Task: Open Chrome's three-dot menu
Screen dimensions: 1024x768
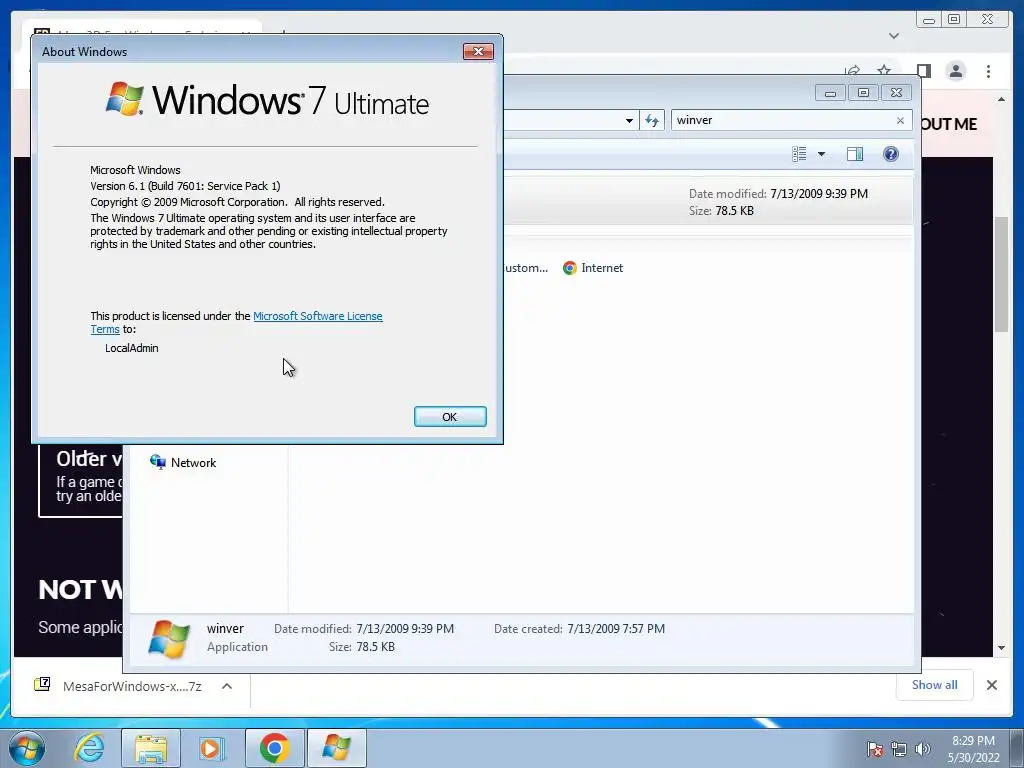Action: coord(988,71)
